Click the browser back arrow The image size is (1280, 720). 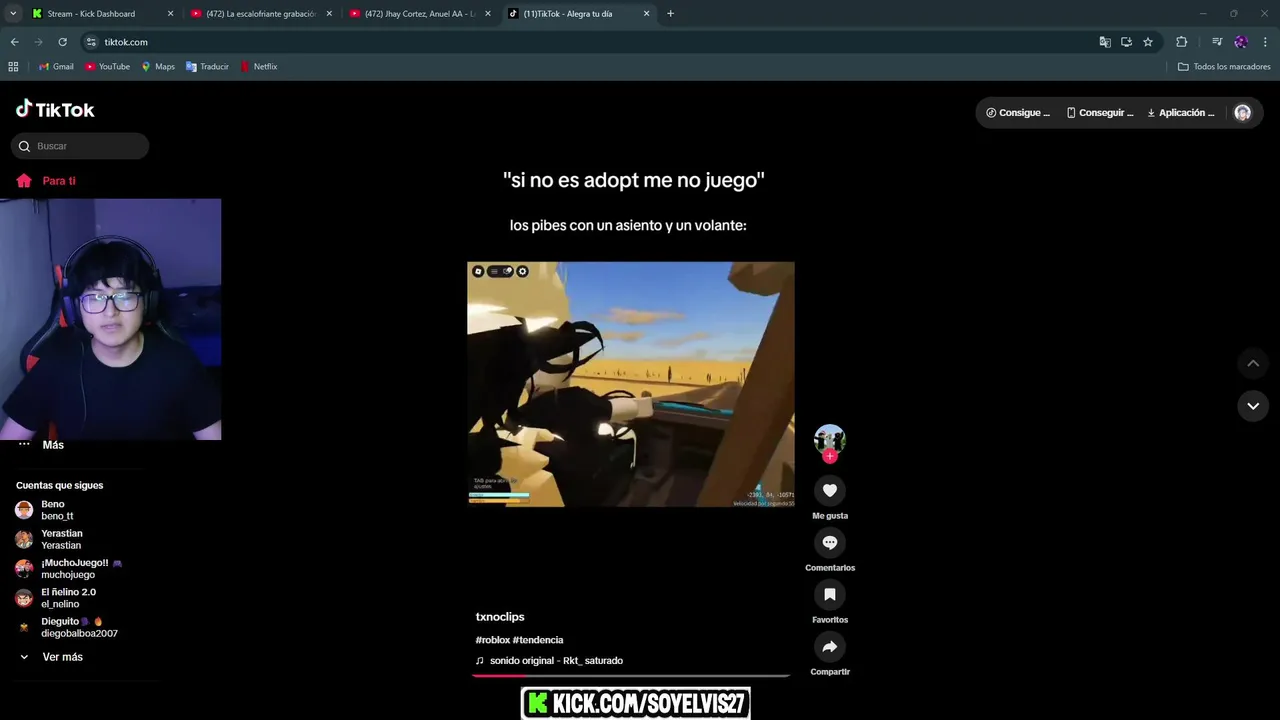[14, 42]
